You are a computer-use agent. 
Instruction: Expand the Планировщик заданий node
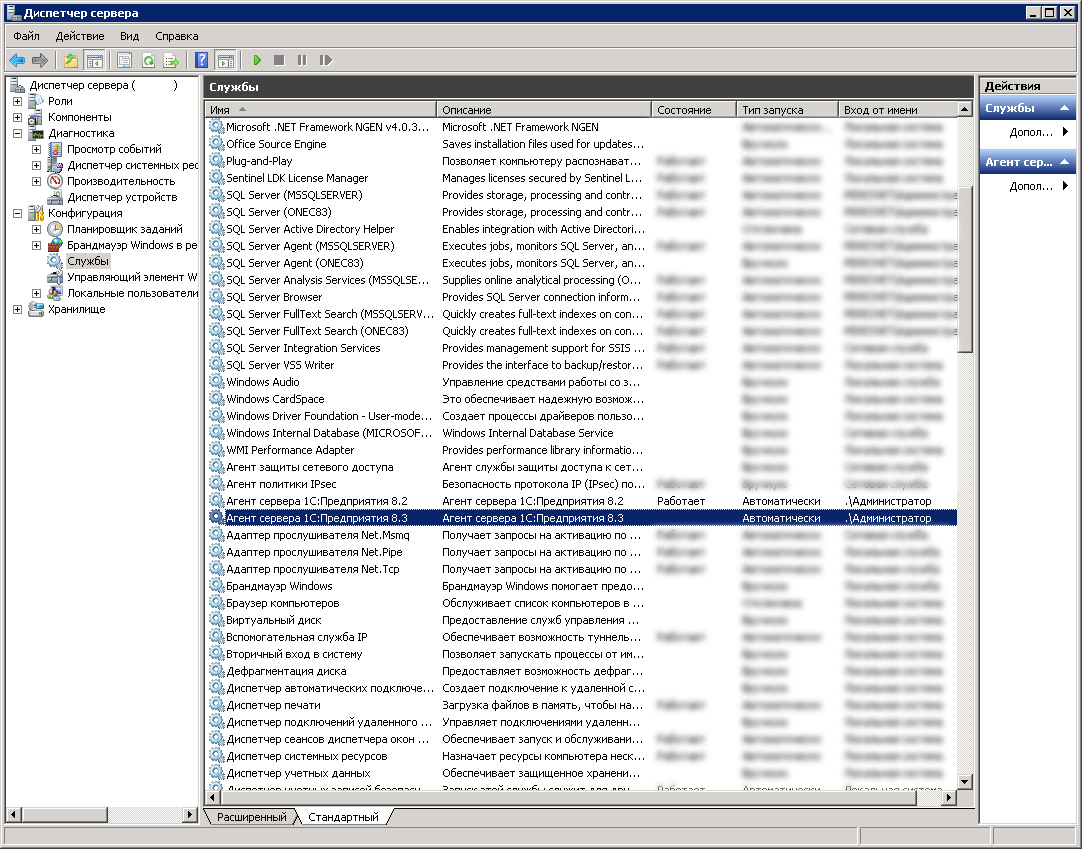coord(37,229)
